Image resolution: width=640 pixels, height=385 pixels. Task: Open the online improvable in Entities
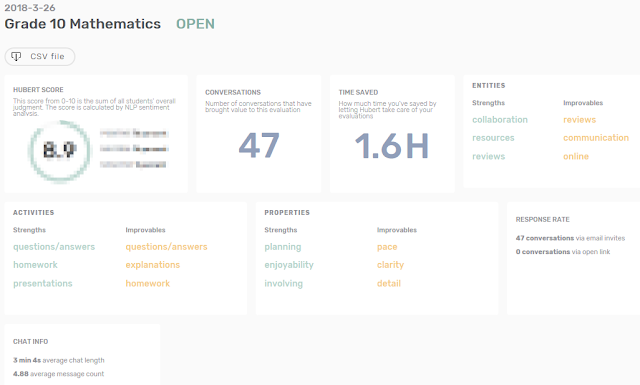[576, 156]
